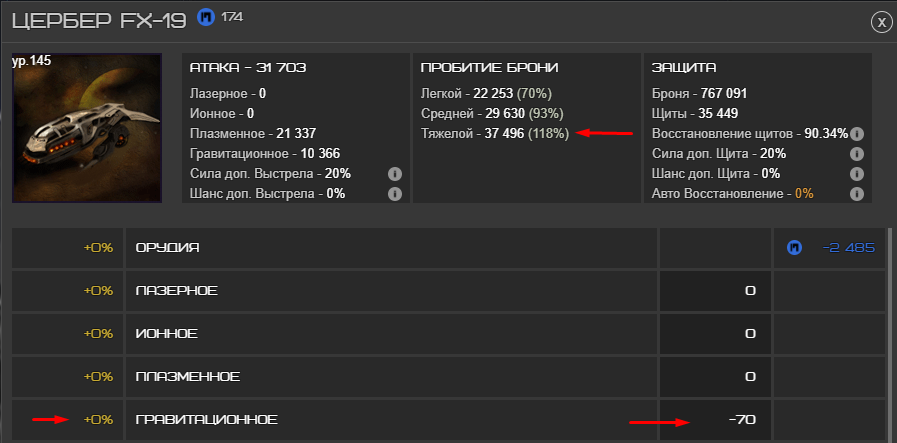Click info icon next to Шанс доп. Выстрела
Screen dimensions: 897x443
pyautogui.click(x=395, y=193)
